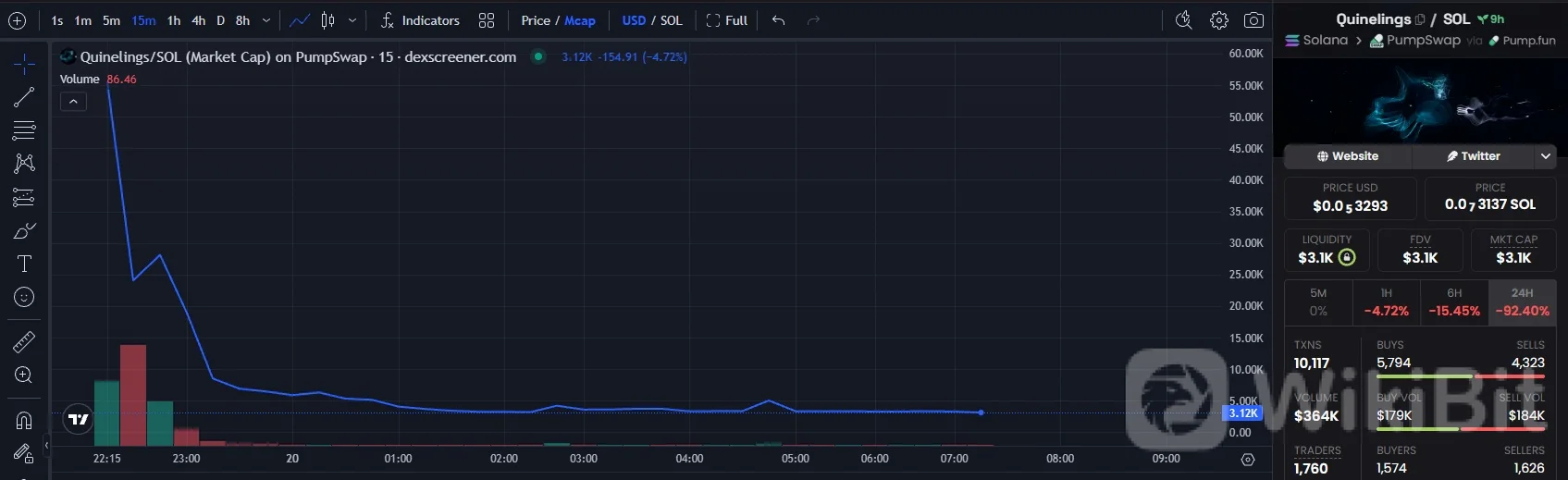Select the 1m timeframe
Screen dimensions: 1568x480
(83, 20)
